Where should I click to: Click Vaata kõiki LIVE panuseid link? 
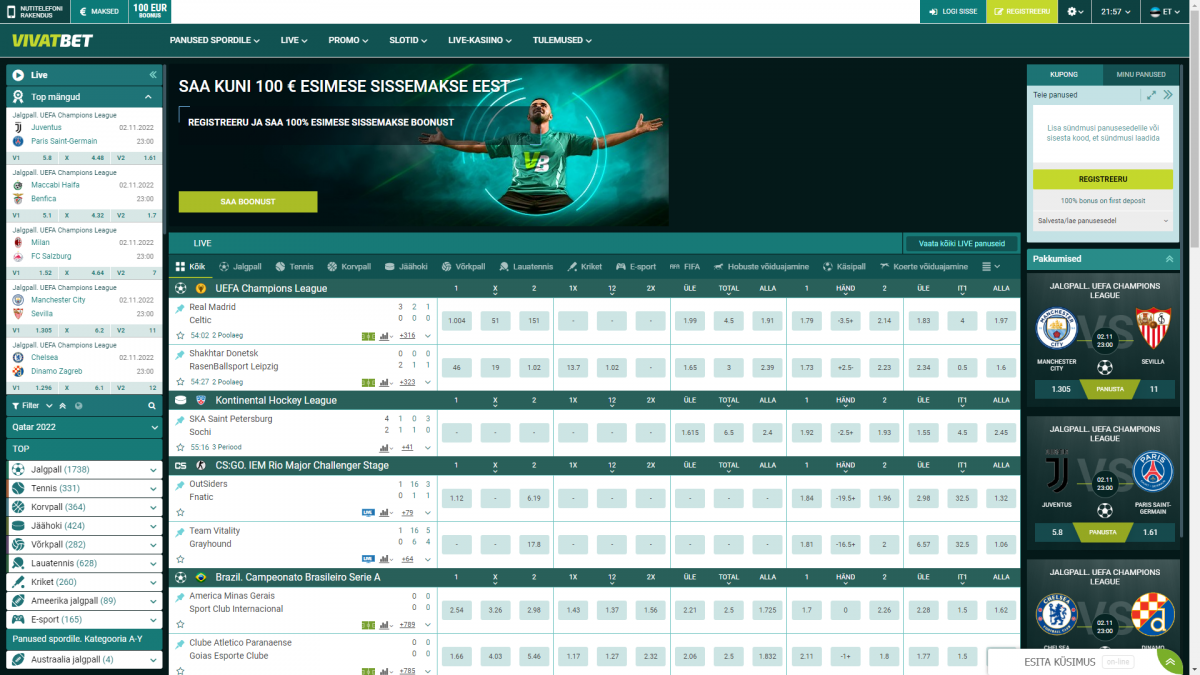(961, 243)
